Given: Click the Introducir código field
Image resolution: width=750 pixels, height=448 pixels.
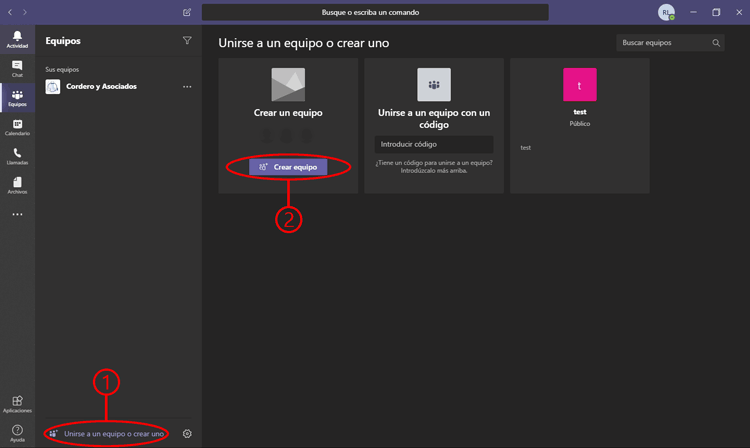Looking at the screenshot, I should (434, 144).
